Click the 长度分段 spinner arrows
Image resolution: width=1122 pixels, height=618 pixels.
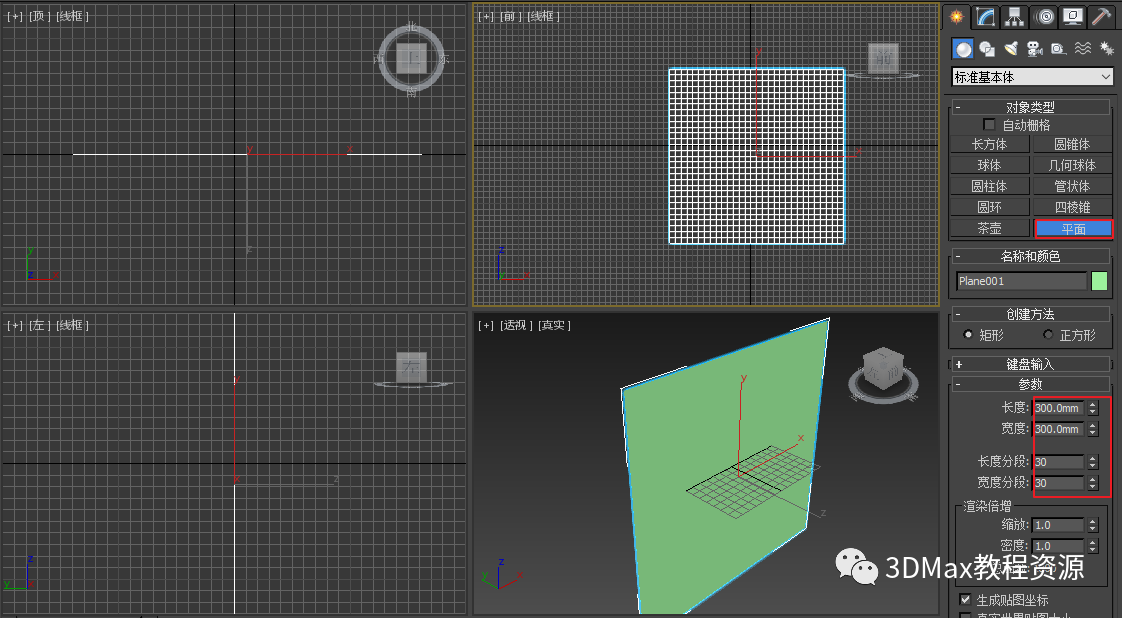tap(1093, 462)
